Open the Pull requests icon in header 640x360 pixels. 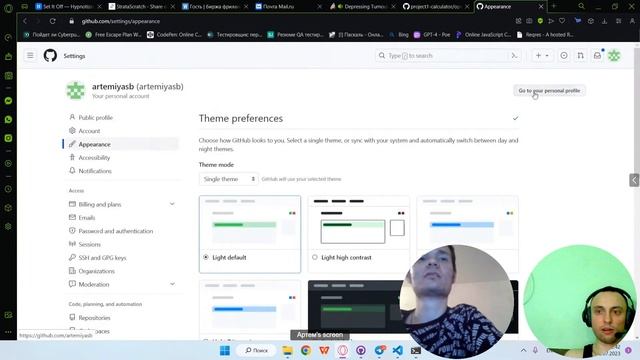tap(580, 56)
